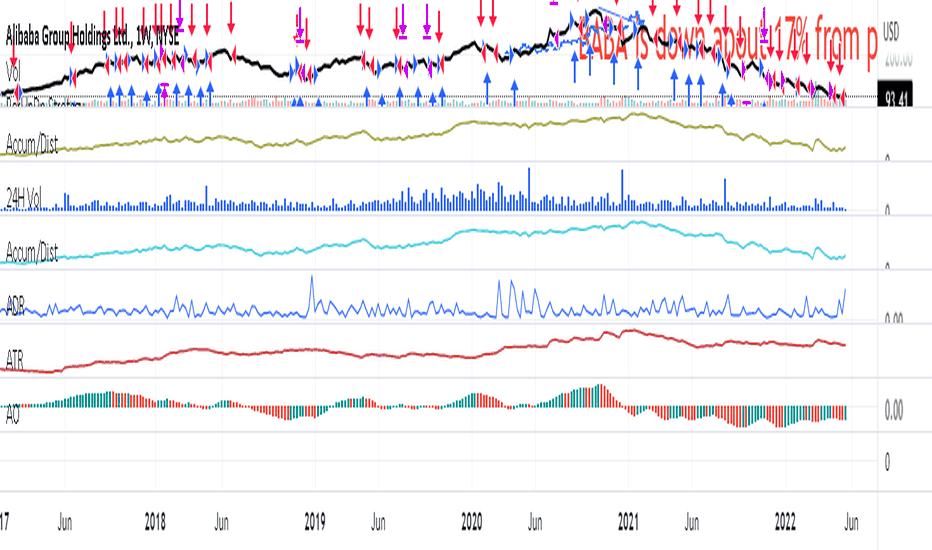Viewport: 932px width, 550px height.
Task: Click the 2021 label on the time axis
Action: (x=629, y=522)
